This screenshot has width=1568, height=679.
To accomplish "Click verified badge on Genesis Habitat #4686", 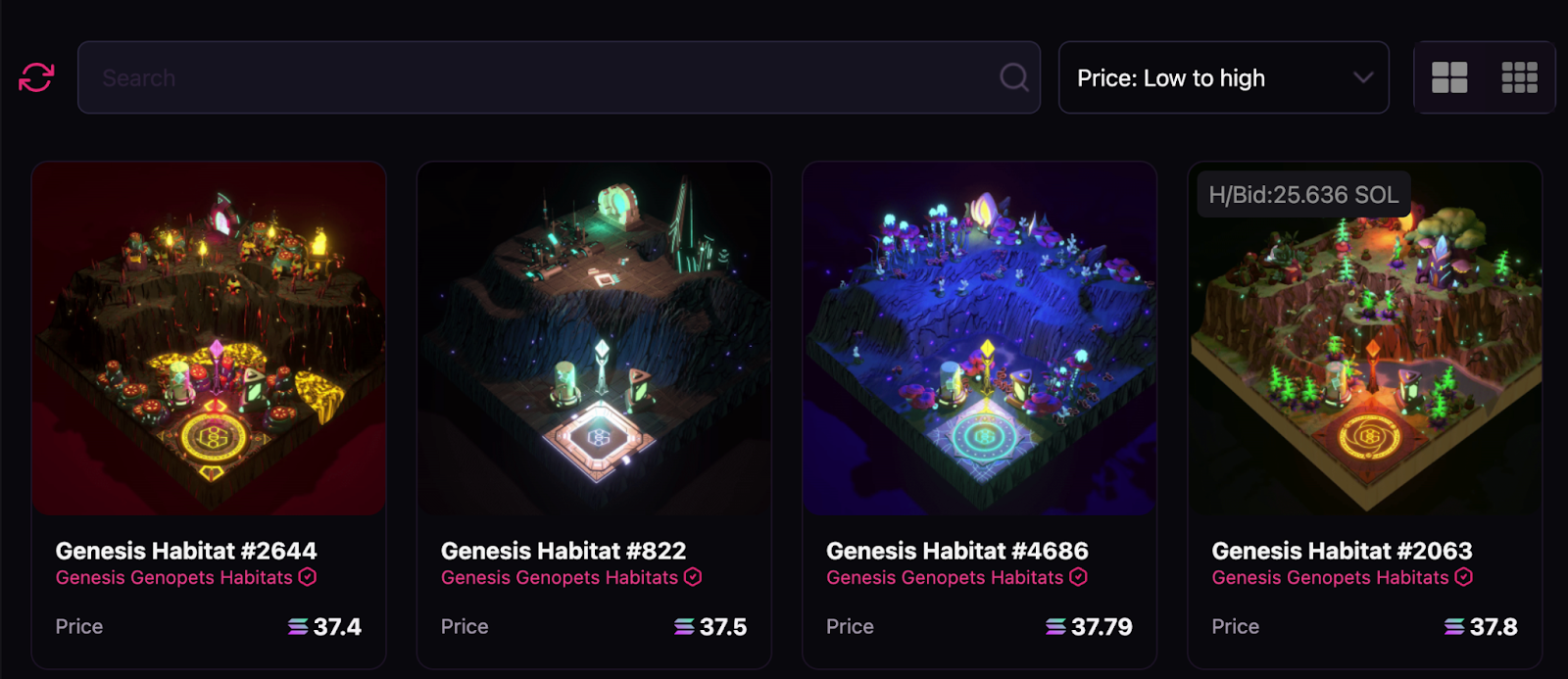I will pos(1078,577).
